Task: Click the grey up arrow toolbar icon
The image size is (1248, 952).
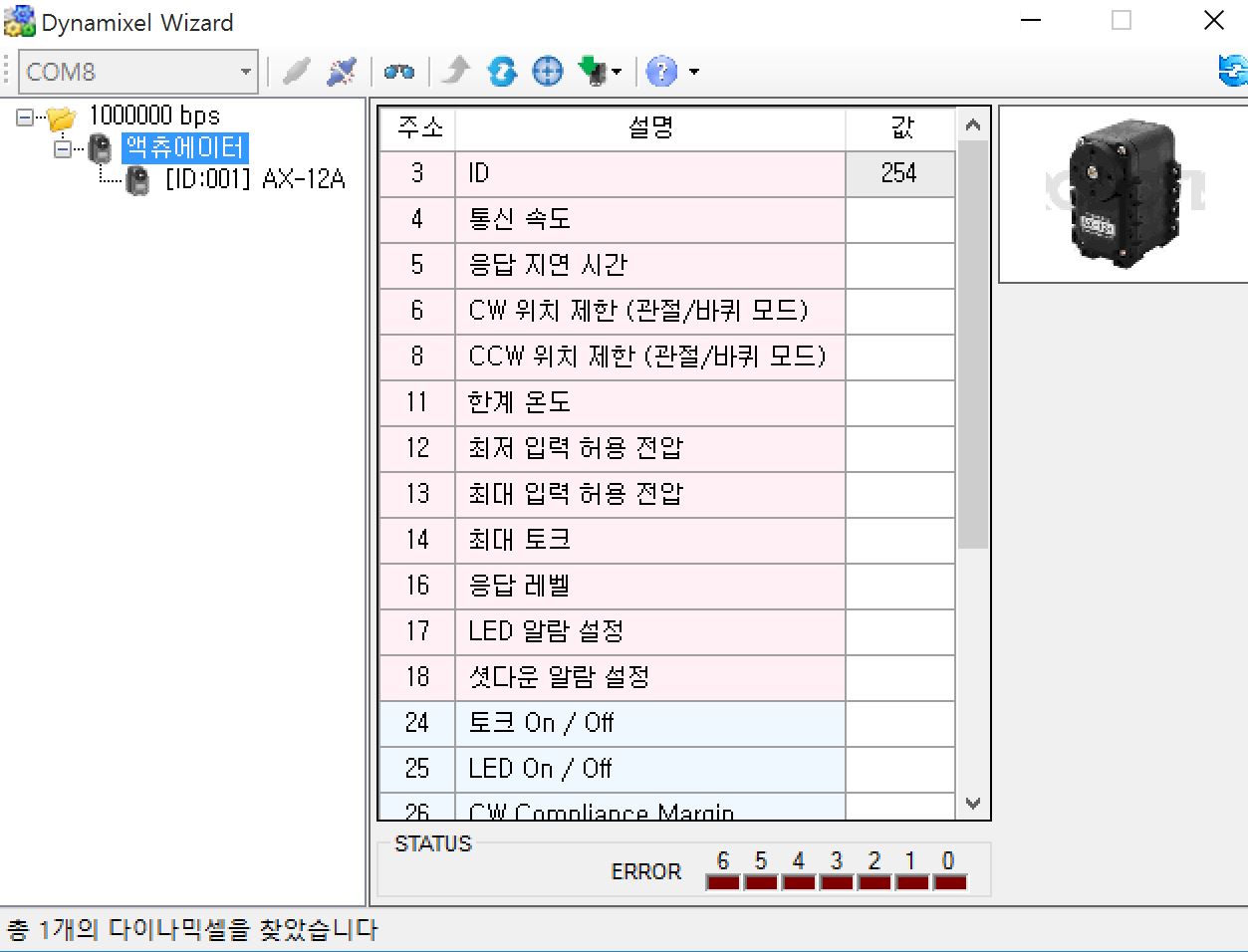Action: click(x=456, y=71)
